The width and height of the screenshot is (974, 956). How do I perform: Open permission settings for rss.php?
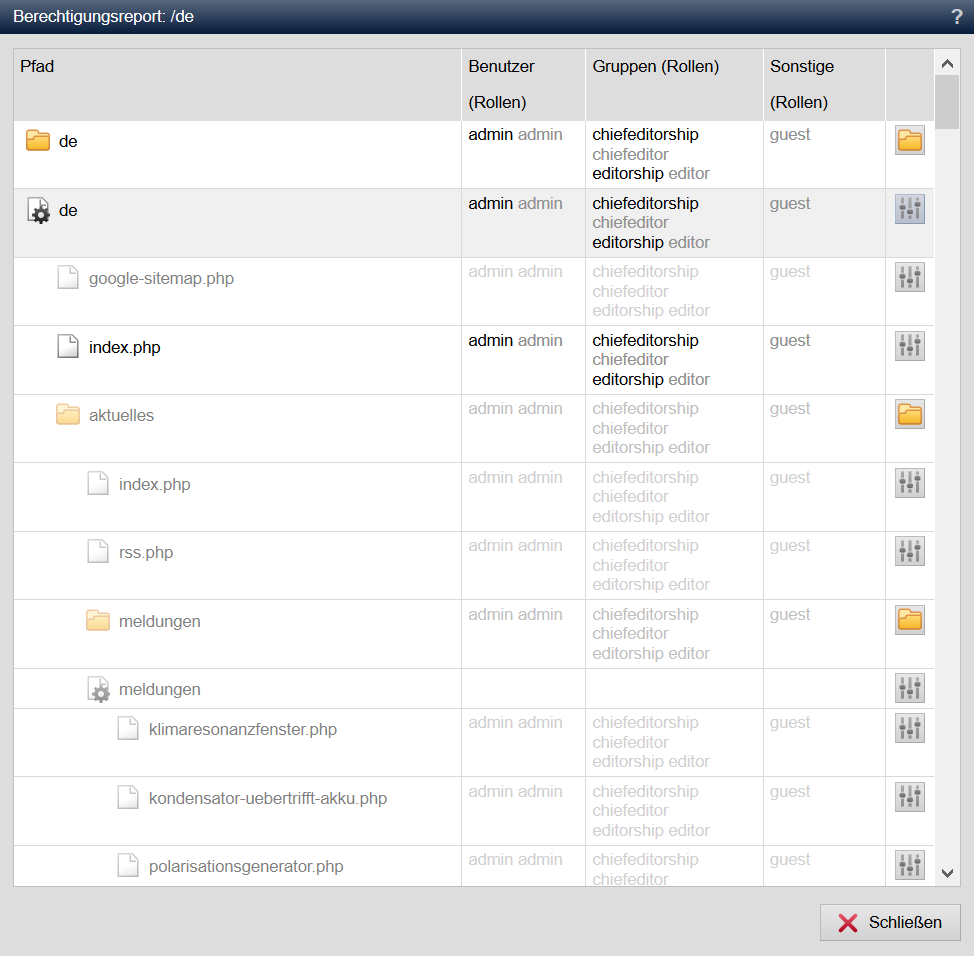(909, 551)
